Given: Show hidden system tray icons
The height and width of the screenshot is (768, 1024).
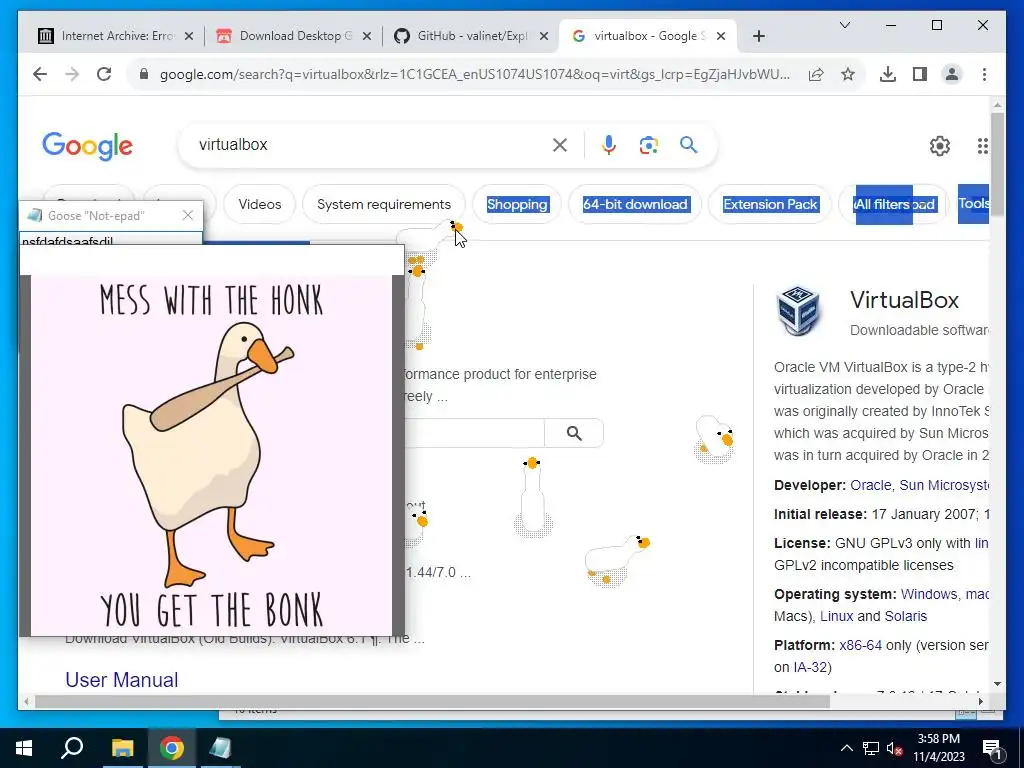Looking at the screenshot, I should 846,748.
